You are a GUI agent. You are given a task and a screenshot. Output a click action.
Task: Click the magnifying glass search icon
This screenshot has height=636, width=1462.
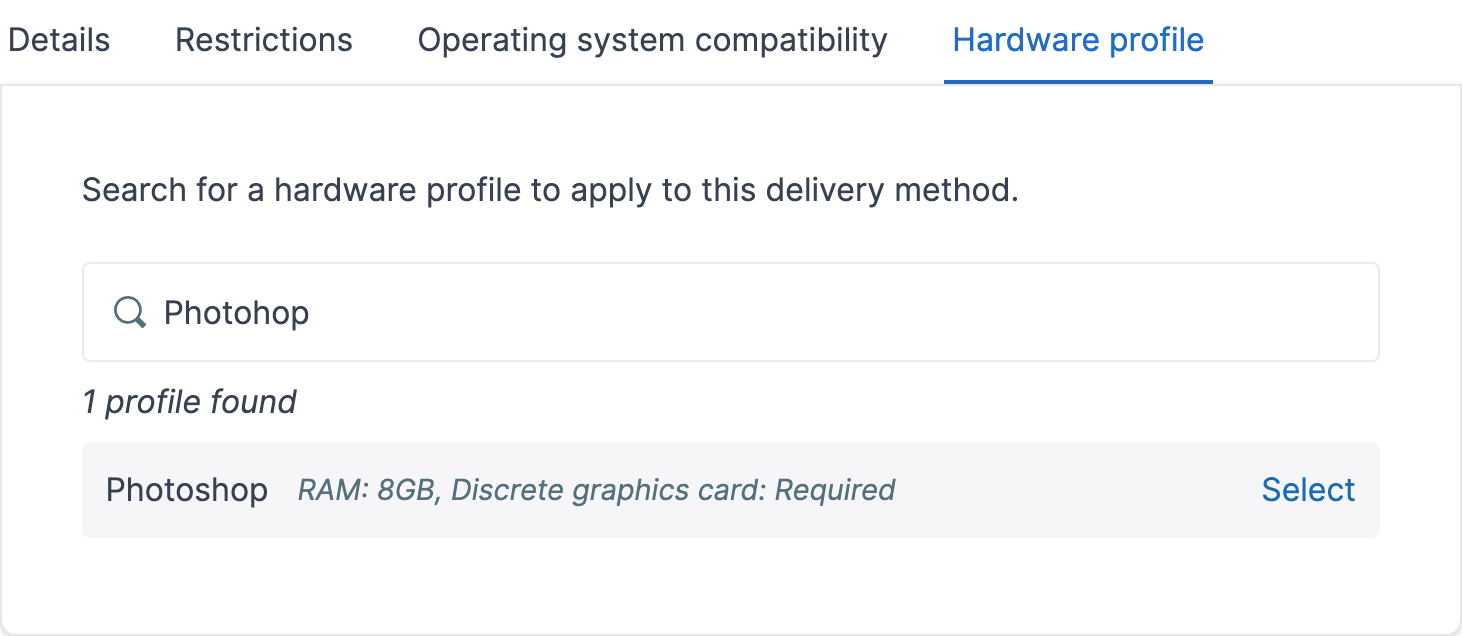pyautogui.click(x=129, y=313)
